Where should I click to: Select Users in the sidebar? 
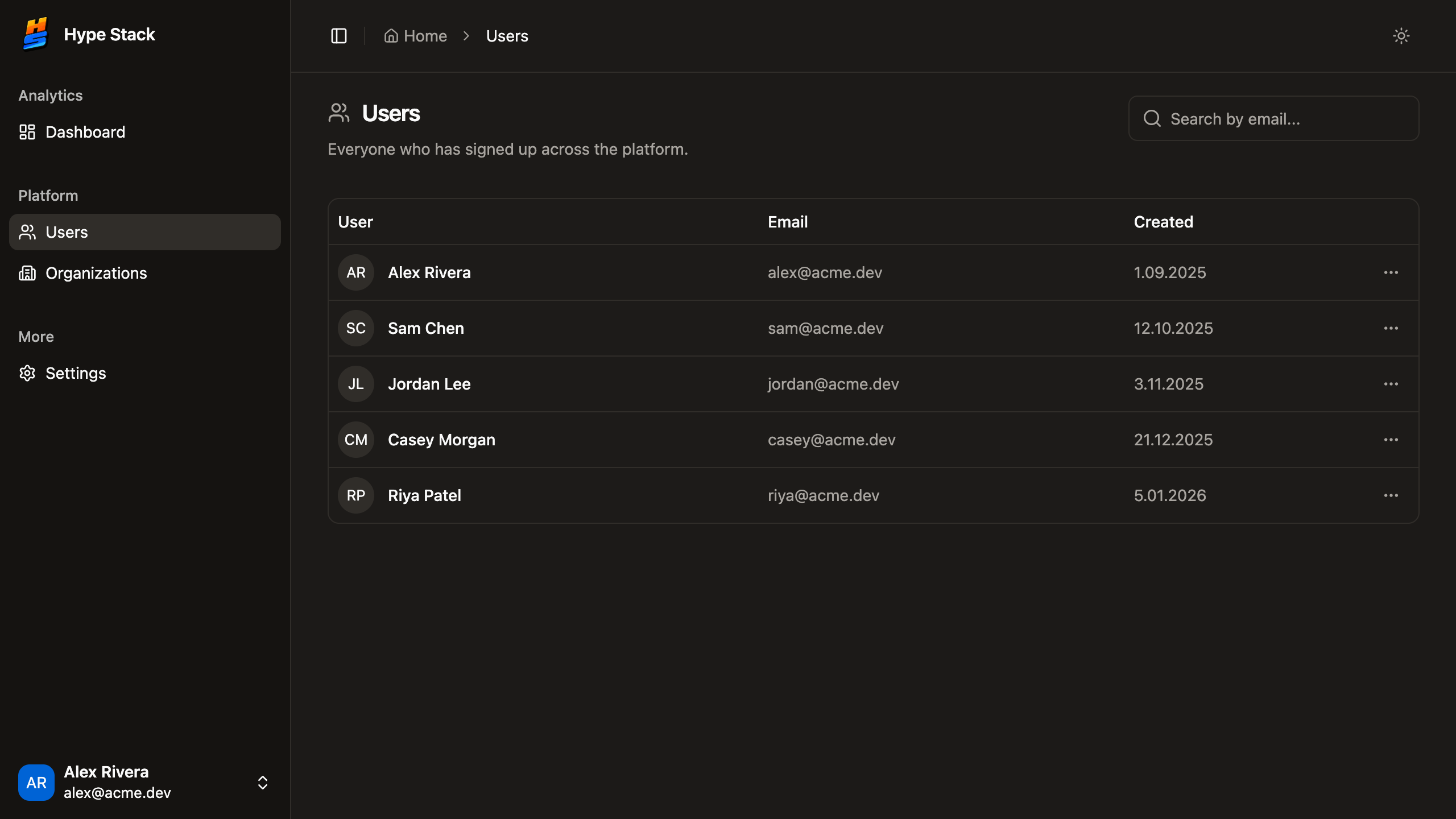(145, 232)
